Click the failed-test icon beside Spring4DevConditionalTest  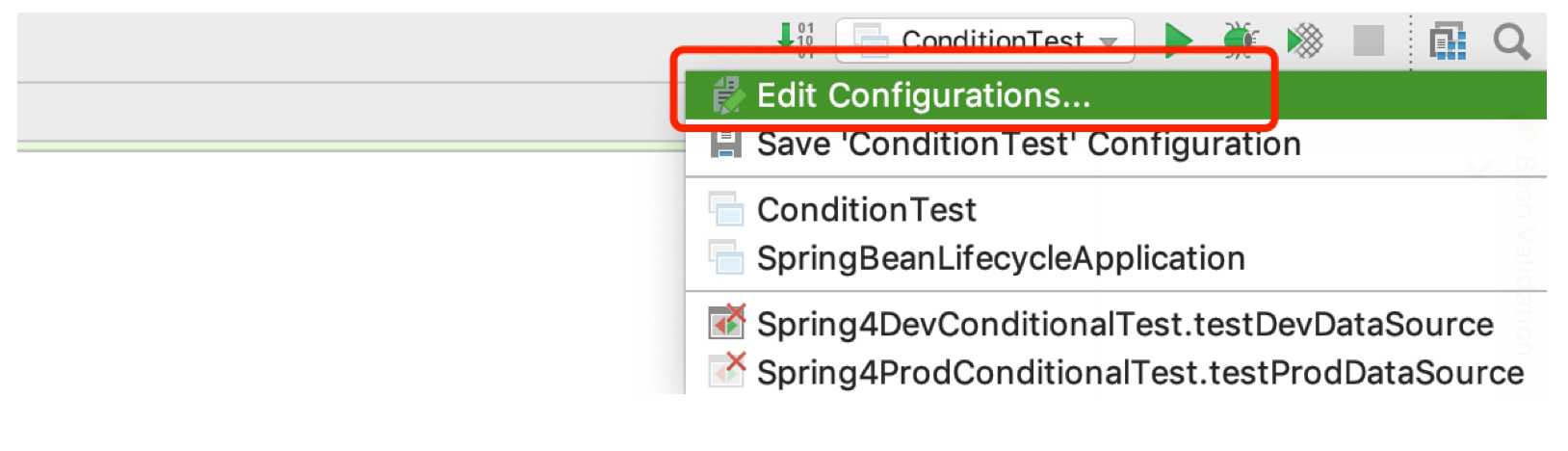[x=726, y=322]
